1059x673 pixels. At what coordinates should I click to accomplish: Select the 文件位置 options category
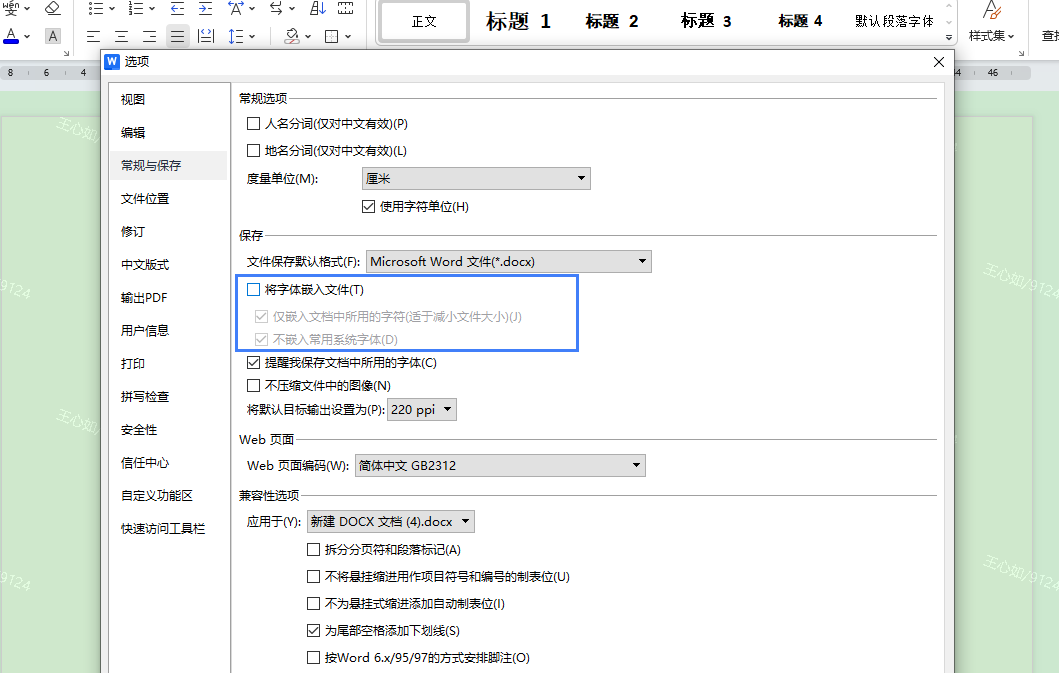pyautogui.click(x=145, y=199)
